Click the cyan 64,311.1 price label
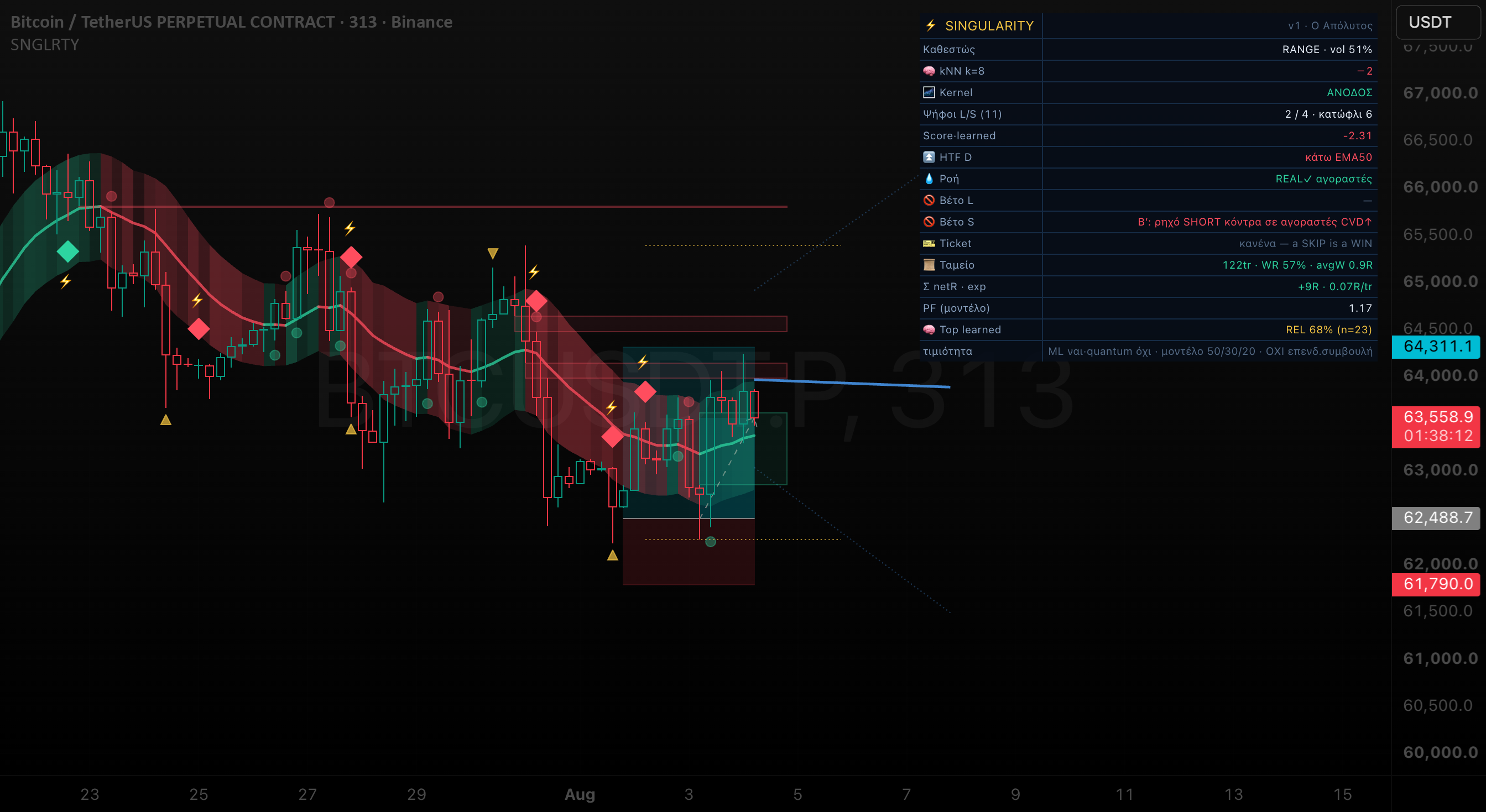The height and width of the screenshot is (812, 1486). [x=1436, y=347]
